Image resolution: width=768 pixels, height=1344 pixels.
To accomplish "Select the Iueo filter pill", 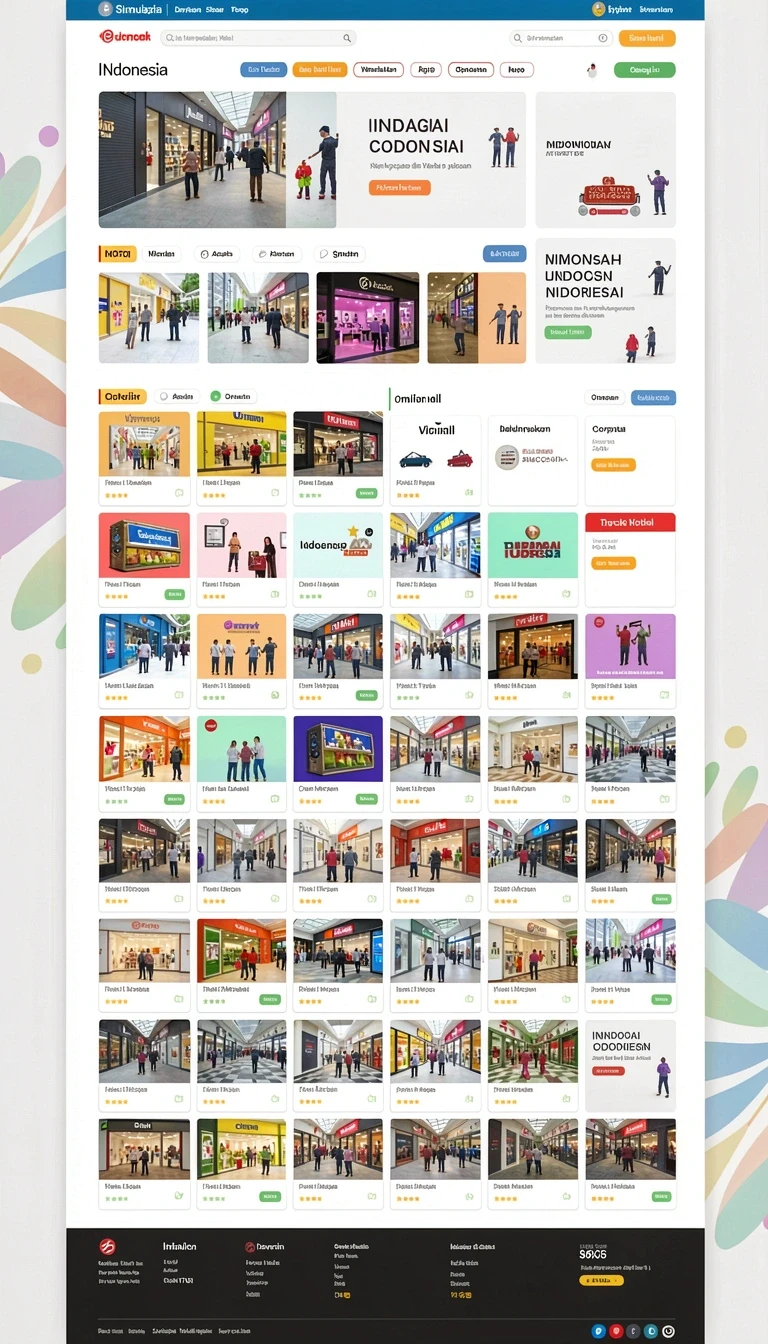I will coord(516,70).
